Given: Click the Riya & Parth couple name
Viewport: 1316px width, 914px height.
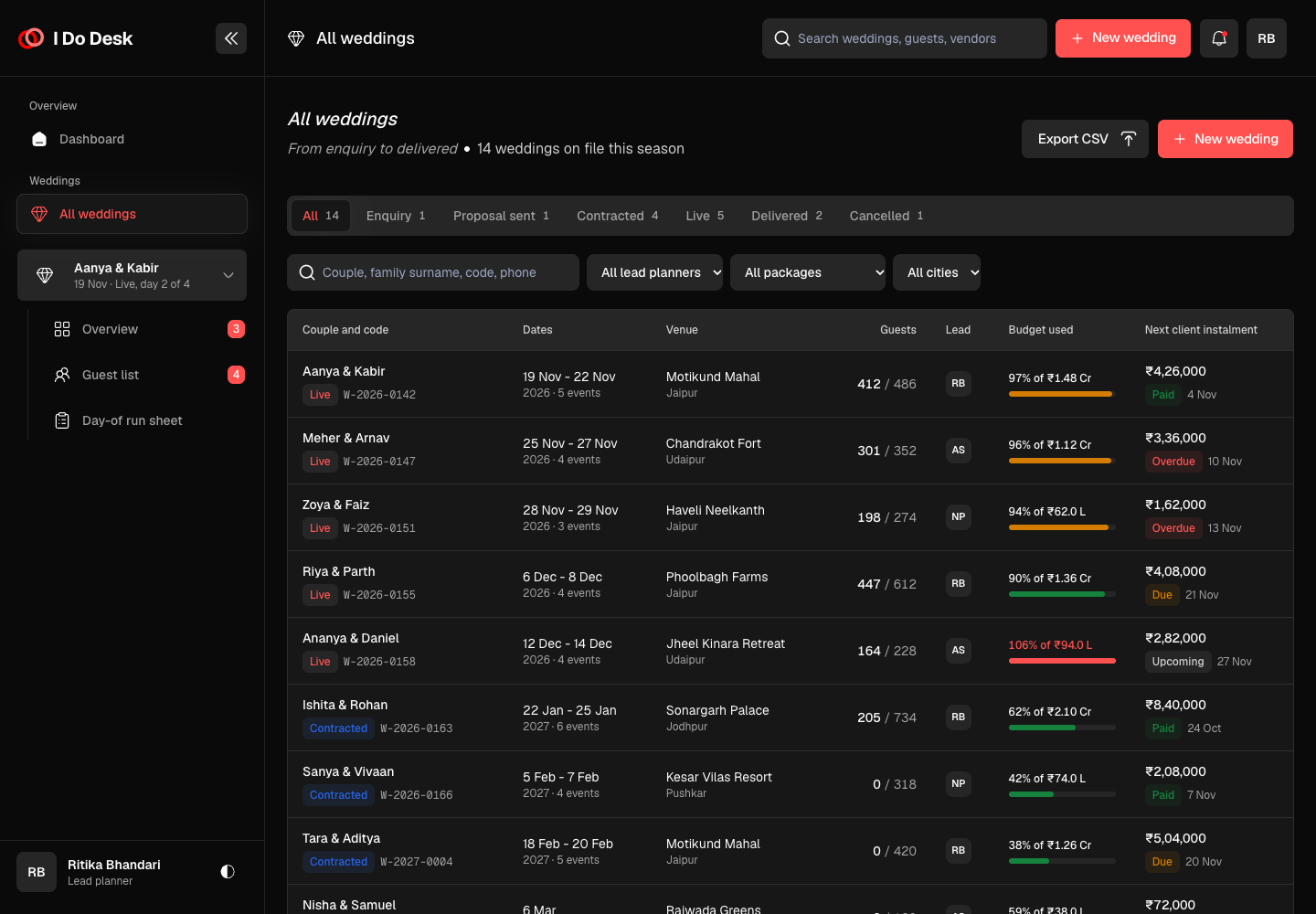Looking at the screenshot, I should coord(339,571).
